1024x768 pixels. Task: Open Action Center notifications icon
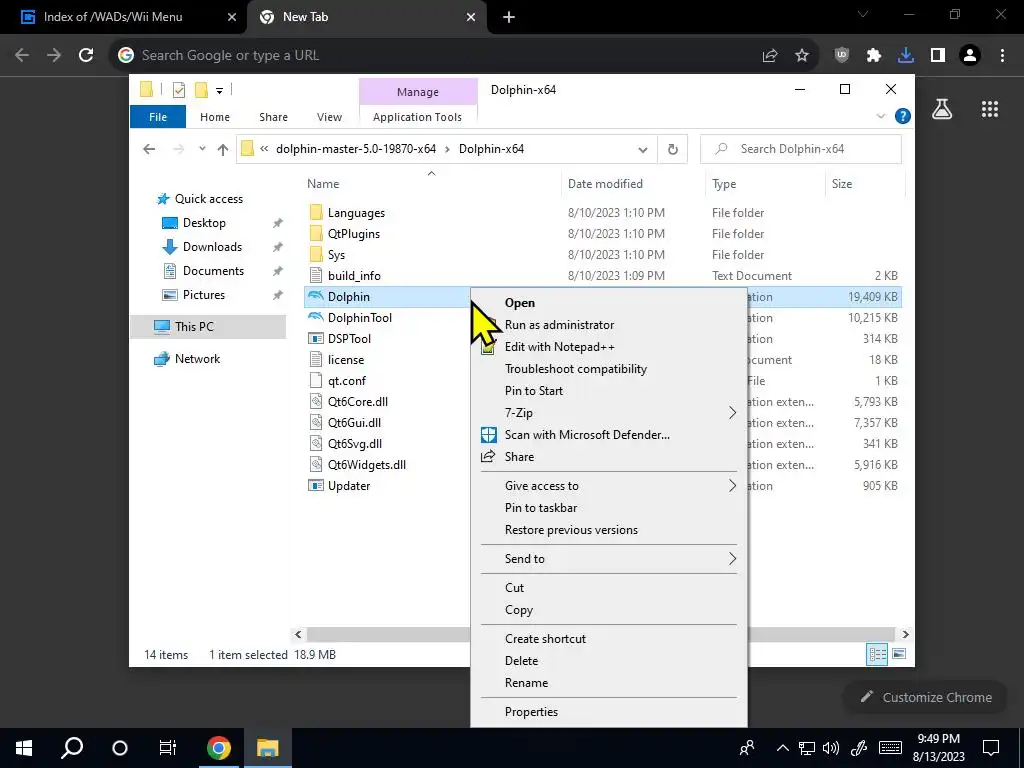991,748
